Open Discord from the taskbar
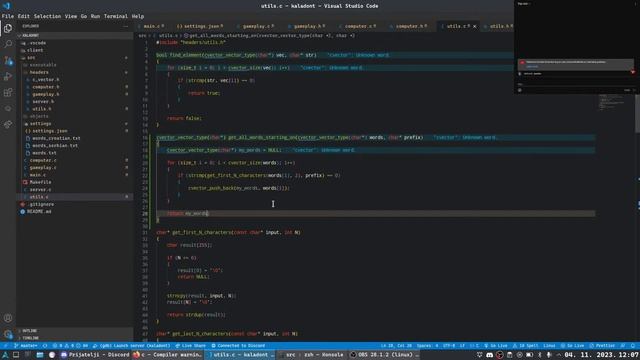640x360 pixels. pos(95,355)
